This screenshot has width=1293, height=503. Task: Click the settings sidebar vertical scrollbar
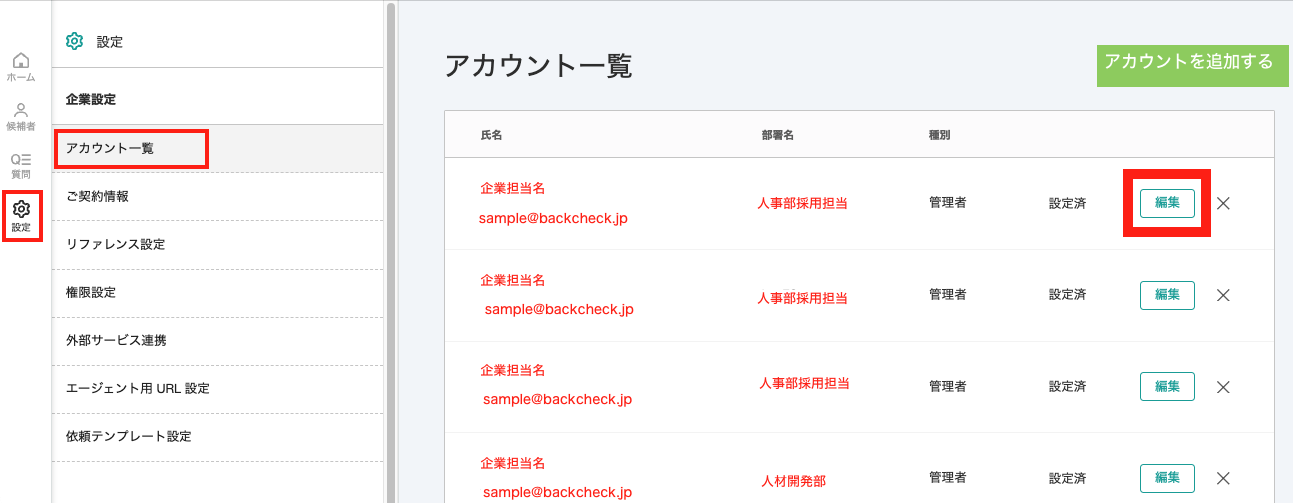391,252
